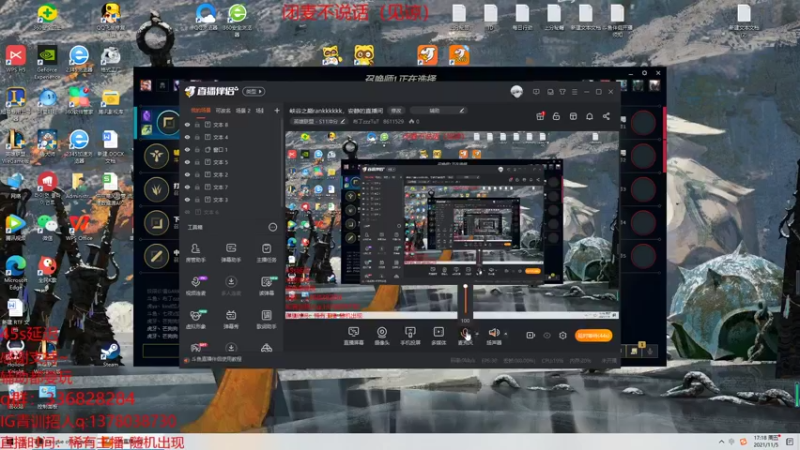The width and height of the screenshot is (800, 450).
Task: Launch the 视频连麦 tool
Action: [195, 286]
